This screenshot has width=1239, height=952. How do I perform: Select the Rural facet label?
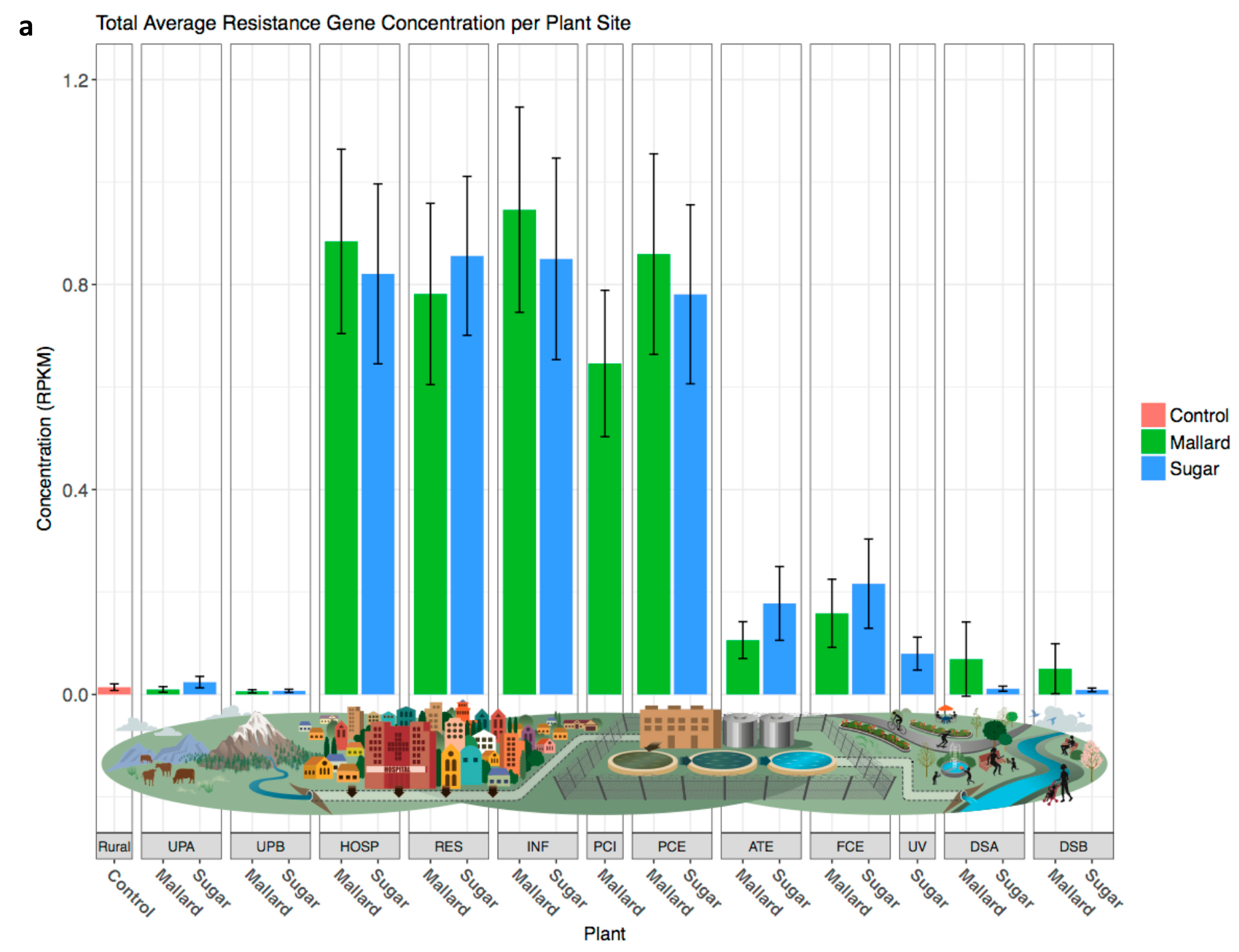(x=114, y=846)
